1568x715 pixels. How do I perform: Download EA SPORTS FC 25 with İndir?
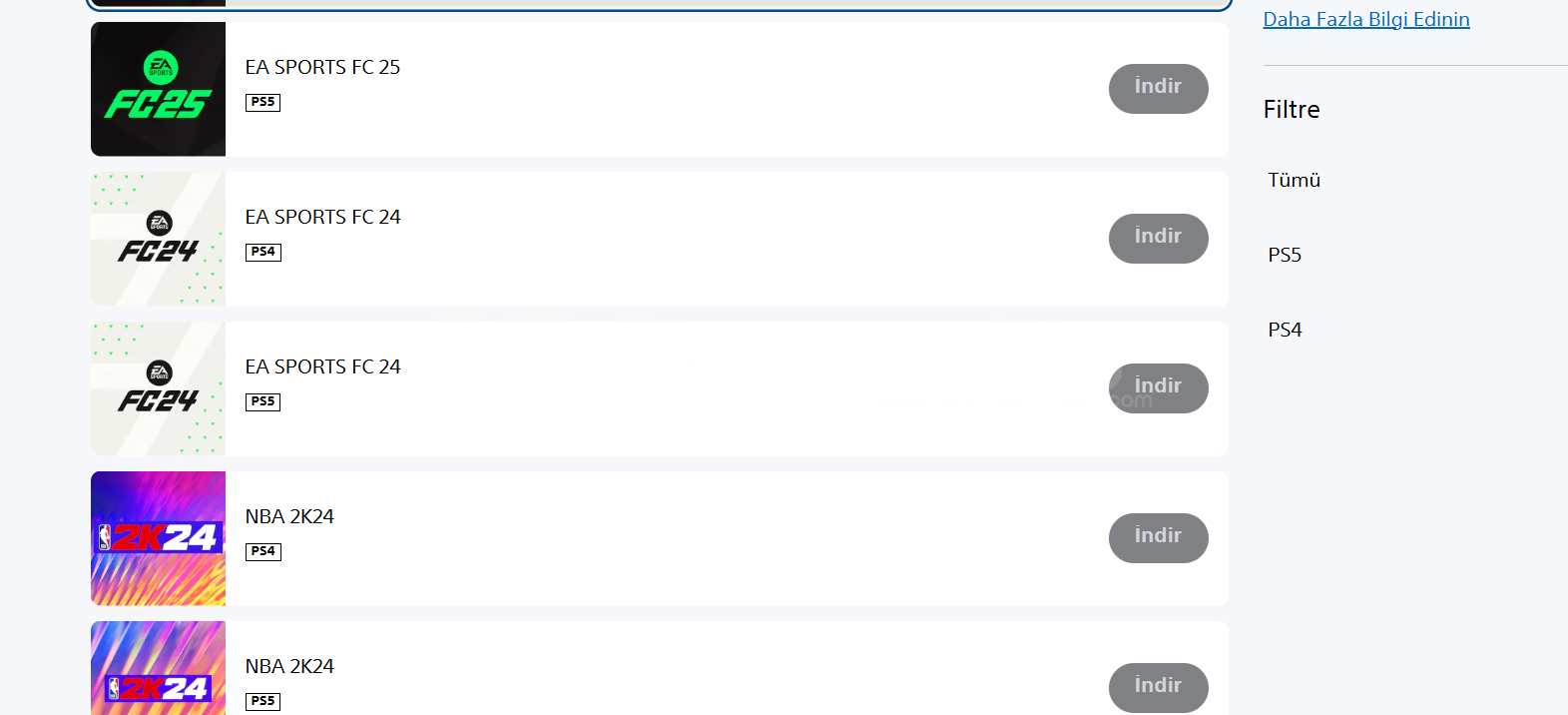1158,89
